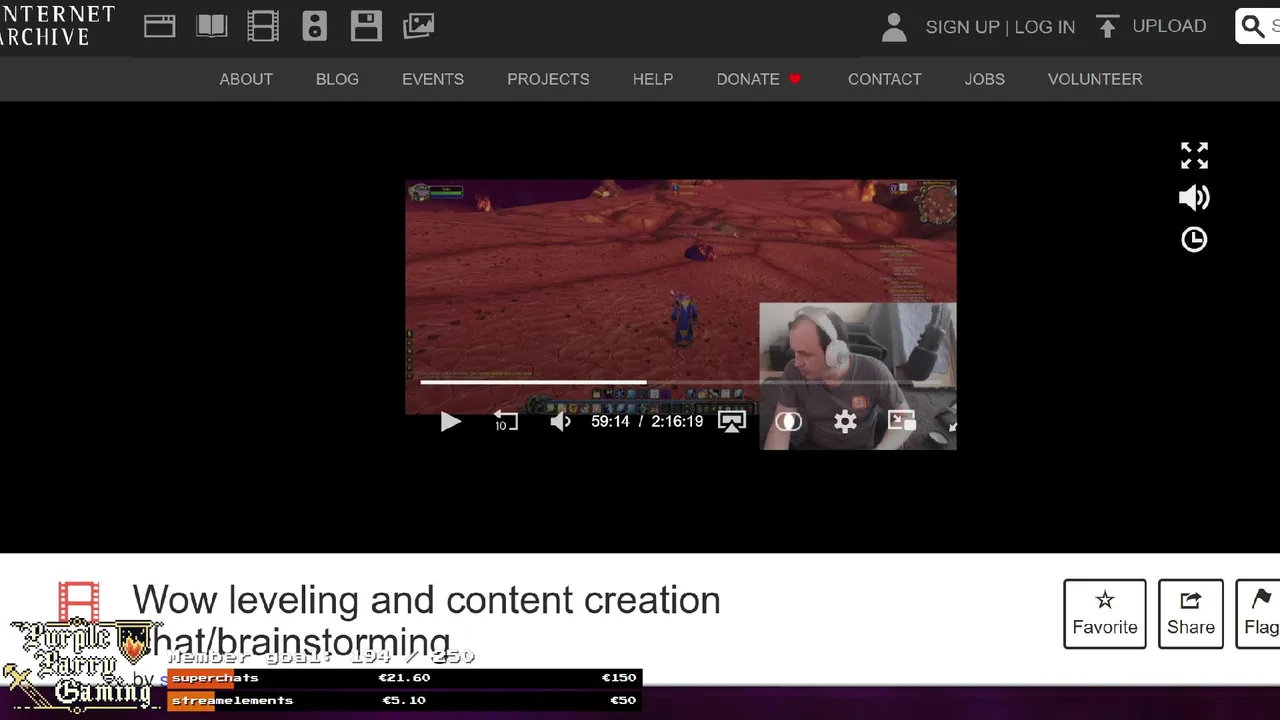Open the CONTACT menu item
1280x720 pixels.
pos(885,79)
